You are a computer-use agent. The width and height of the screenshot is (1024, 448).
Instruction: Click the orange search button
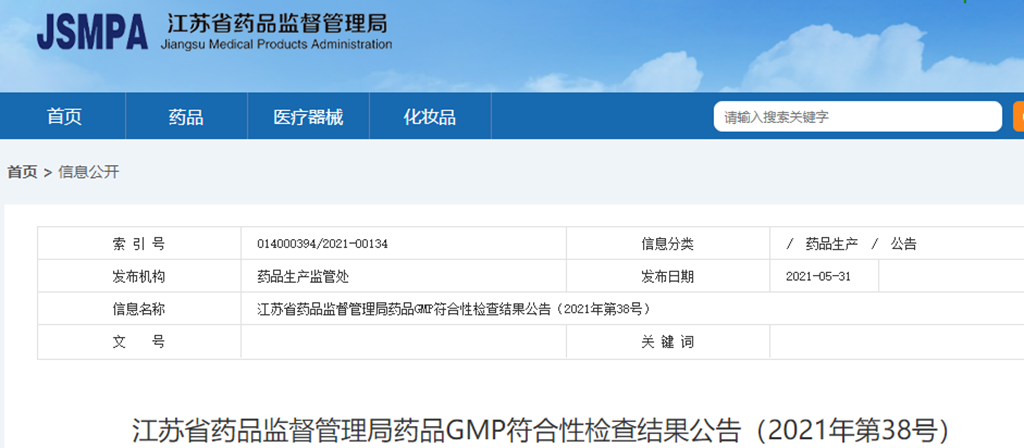[1018, 117]
